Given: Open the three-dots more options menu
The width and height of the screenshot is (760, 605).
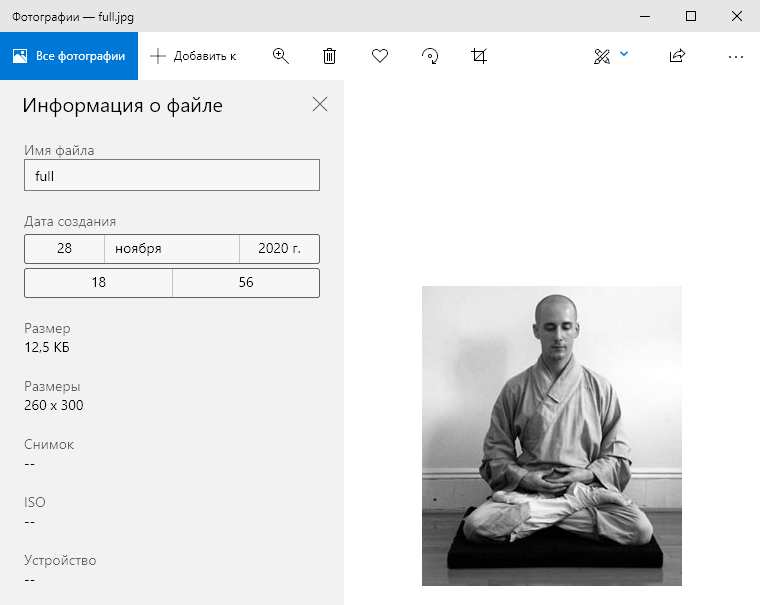Looking at the screenshot, I should (x=736, y=56).
